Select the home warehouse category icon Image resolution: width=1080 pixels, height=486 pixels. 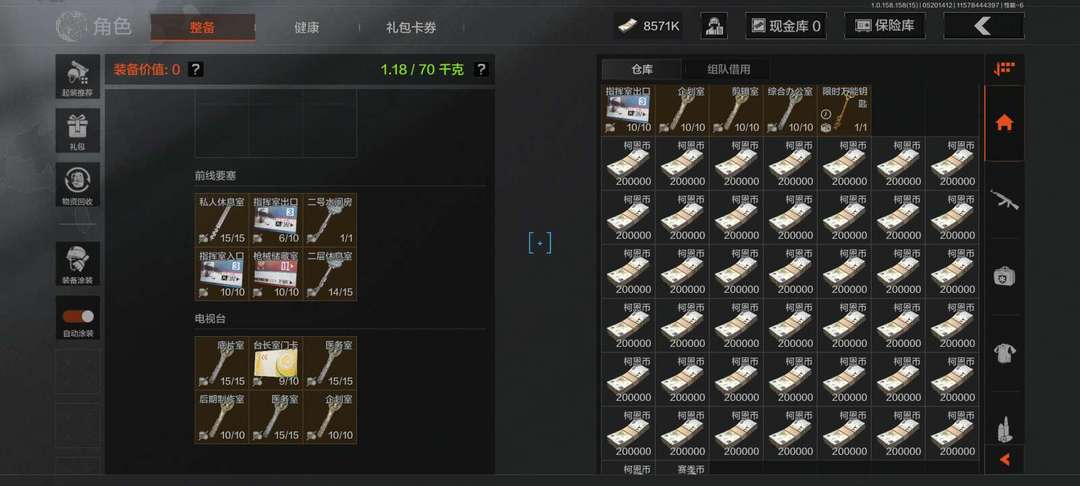point(1004,123)
